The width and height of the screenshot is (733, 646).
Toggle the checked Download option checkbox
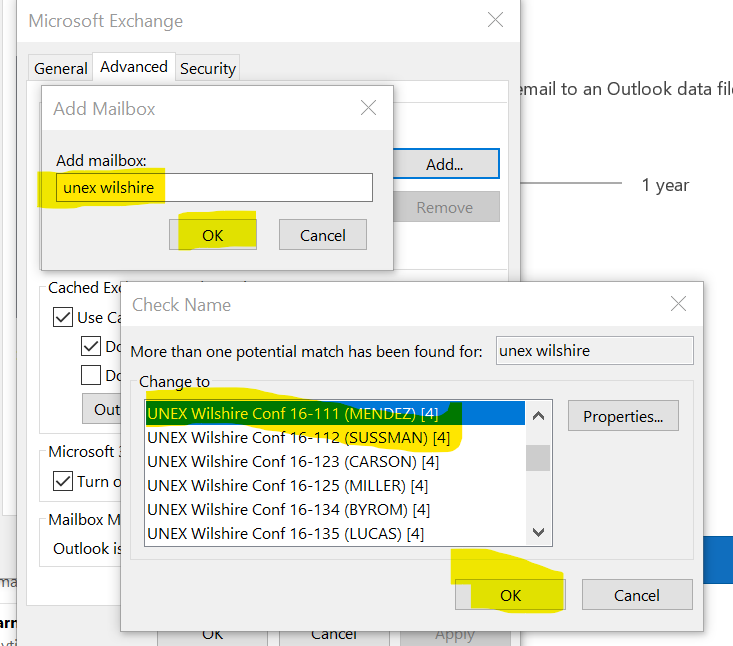click(x=90, y=347)
